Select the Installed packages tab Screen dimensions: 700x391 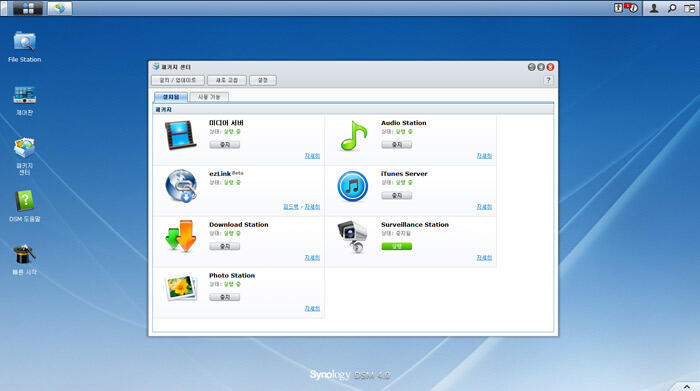[171, 97]
